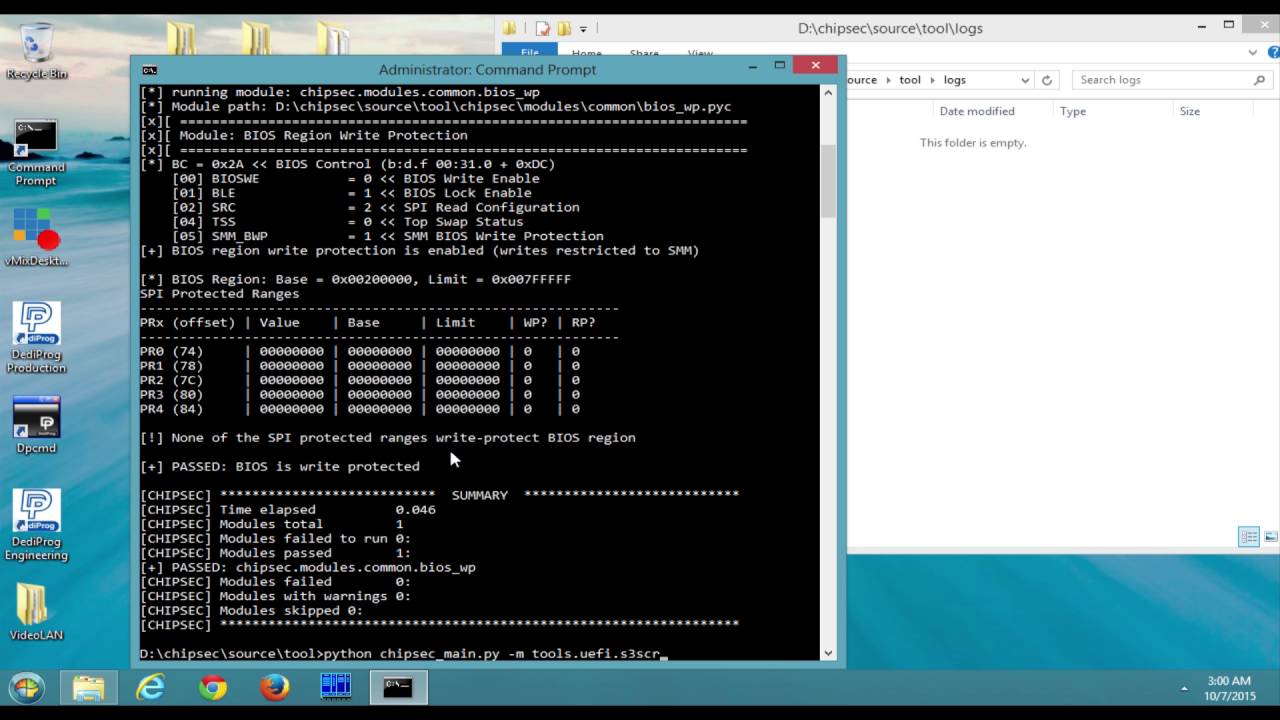Viewport: 1280px width, 720px height.
Task: Select the vMixDesktop desktop icon
Action: pyautogui.click(x=37, y=237)
